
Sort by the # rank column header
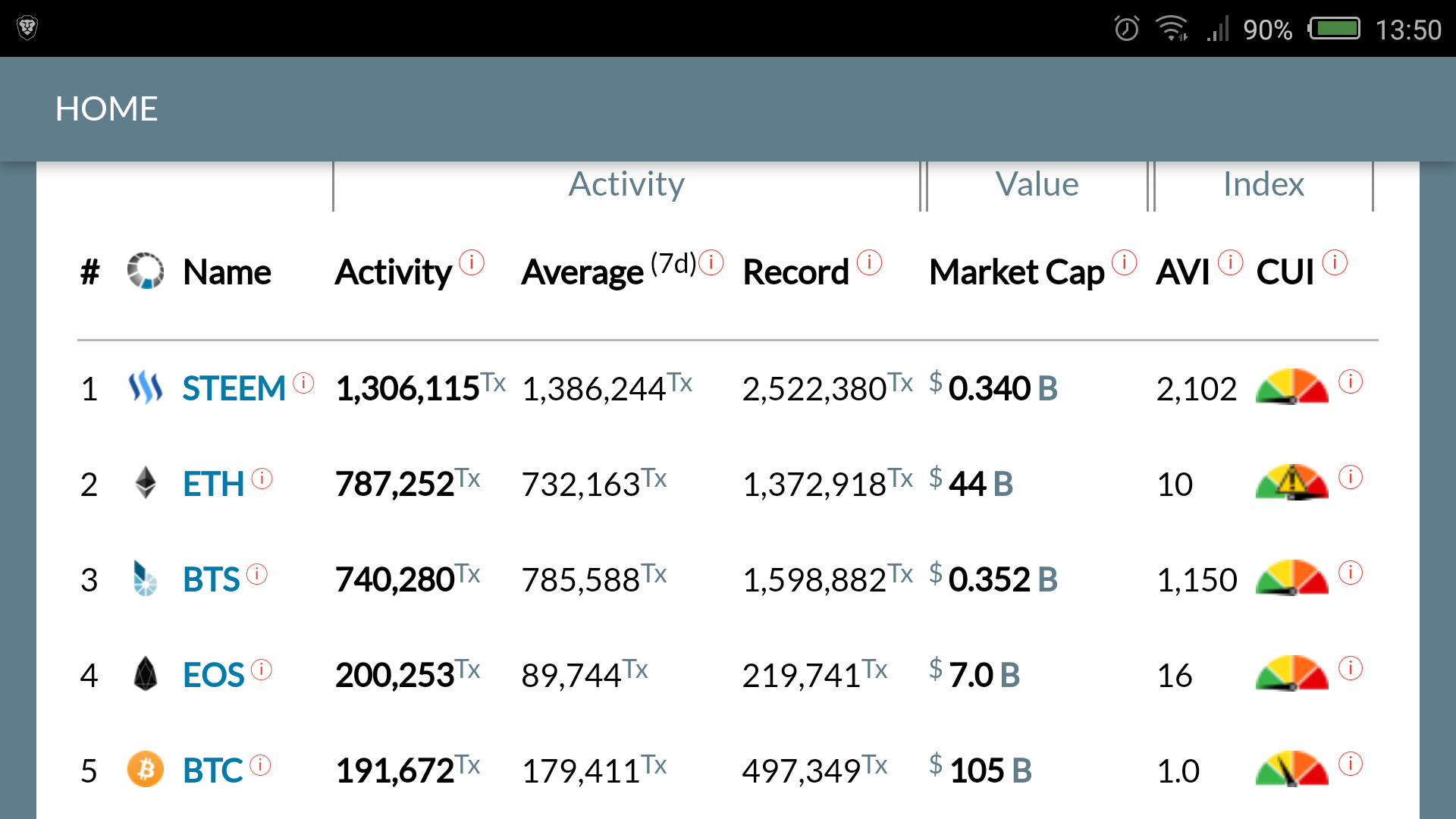(89, 272)
